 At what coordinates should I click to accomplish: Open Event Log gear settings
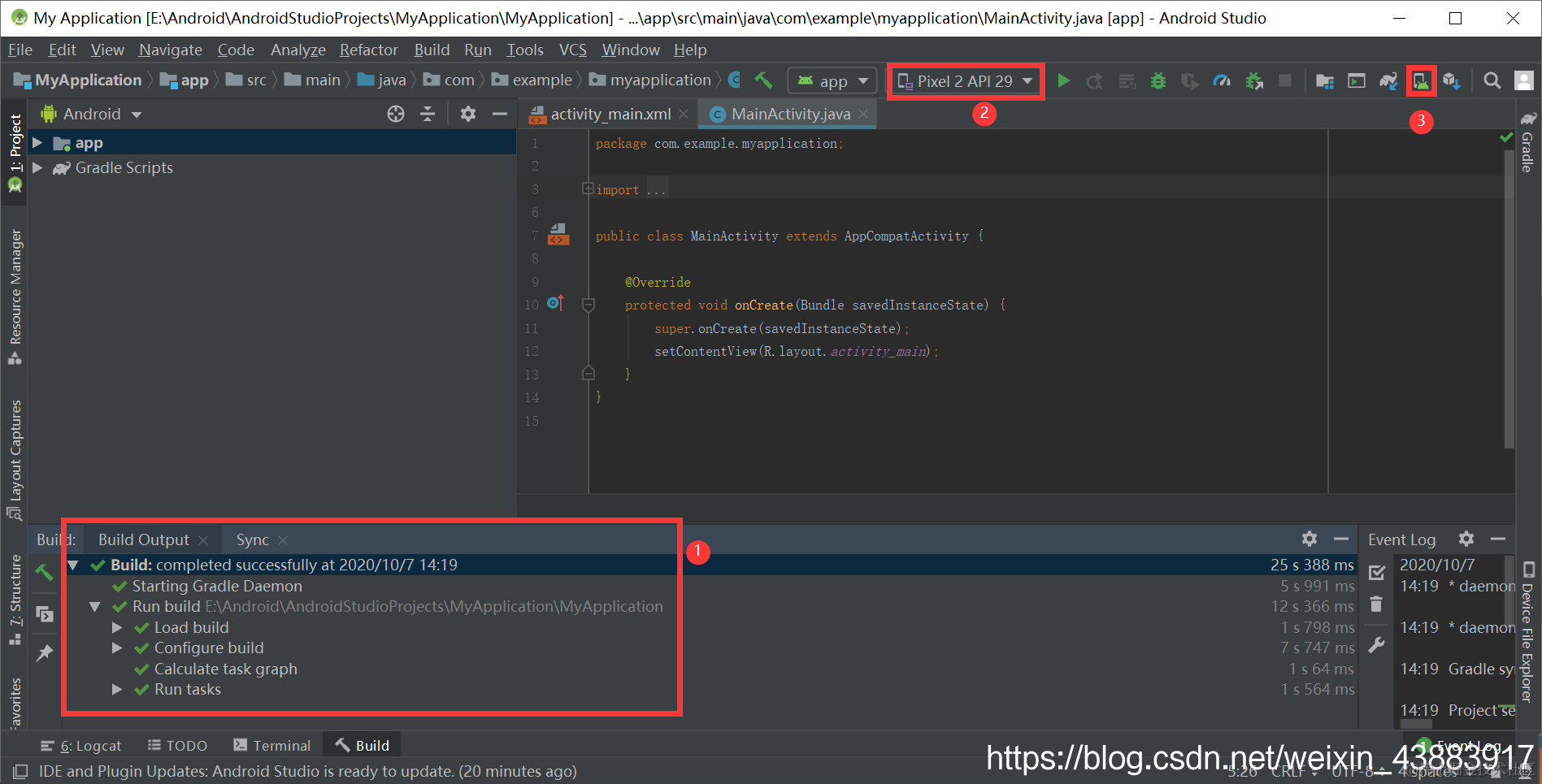pos(1466,539)
